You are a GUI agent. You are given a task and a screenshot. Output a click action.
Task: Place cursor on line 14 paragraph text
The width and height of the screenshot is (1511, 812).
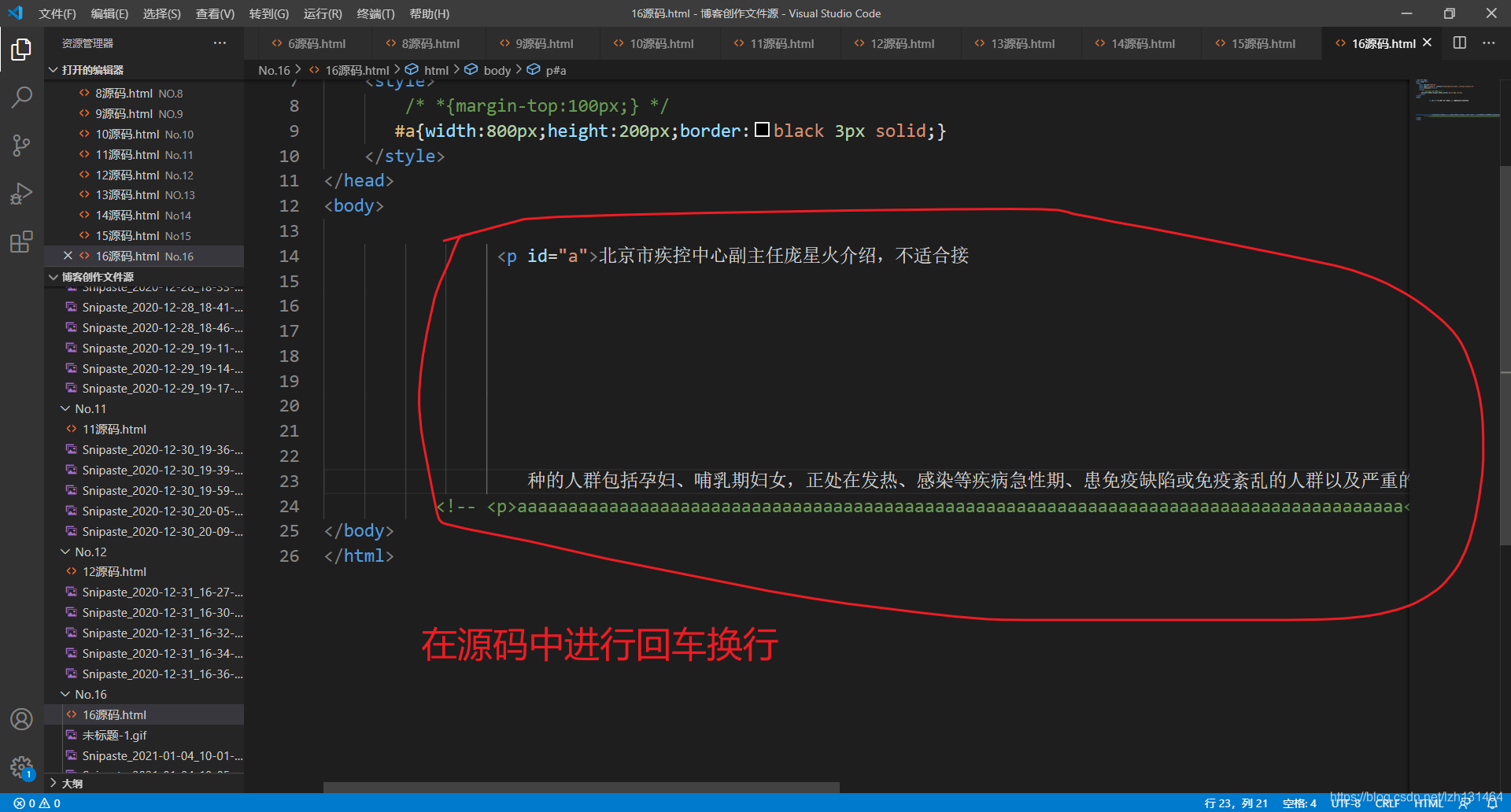784,256
